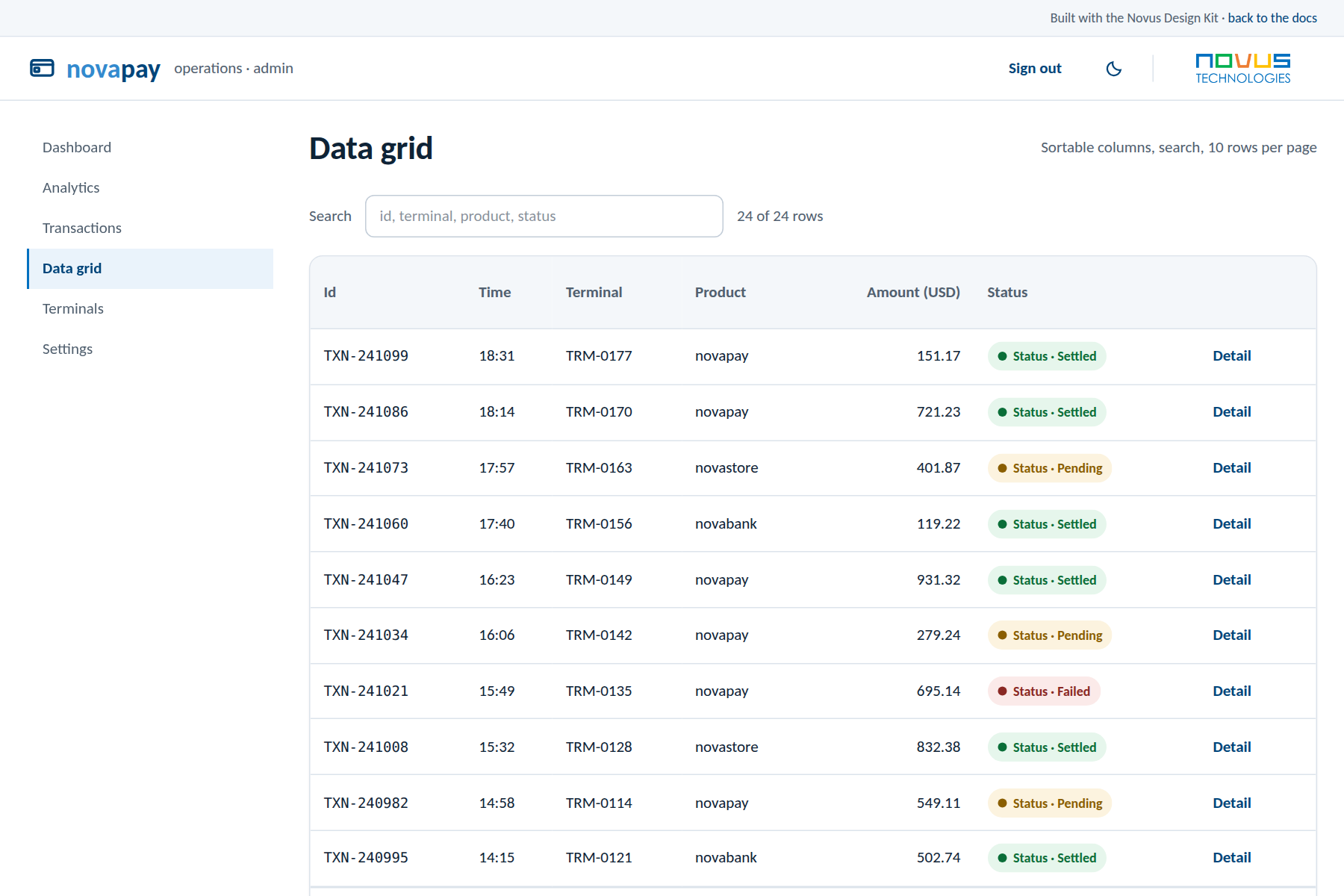Open Terminals in the sidebar
This screenshot has width=1344, height=896.
point(150,309)
